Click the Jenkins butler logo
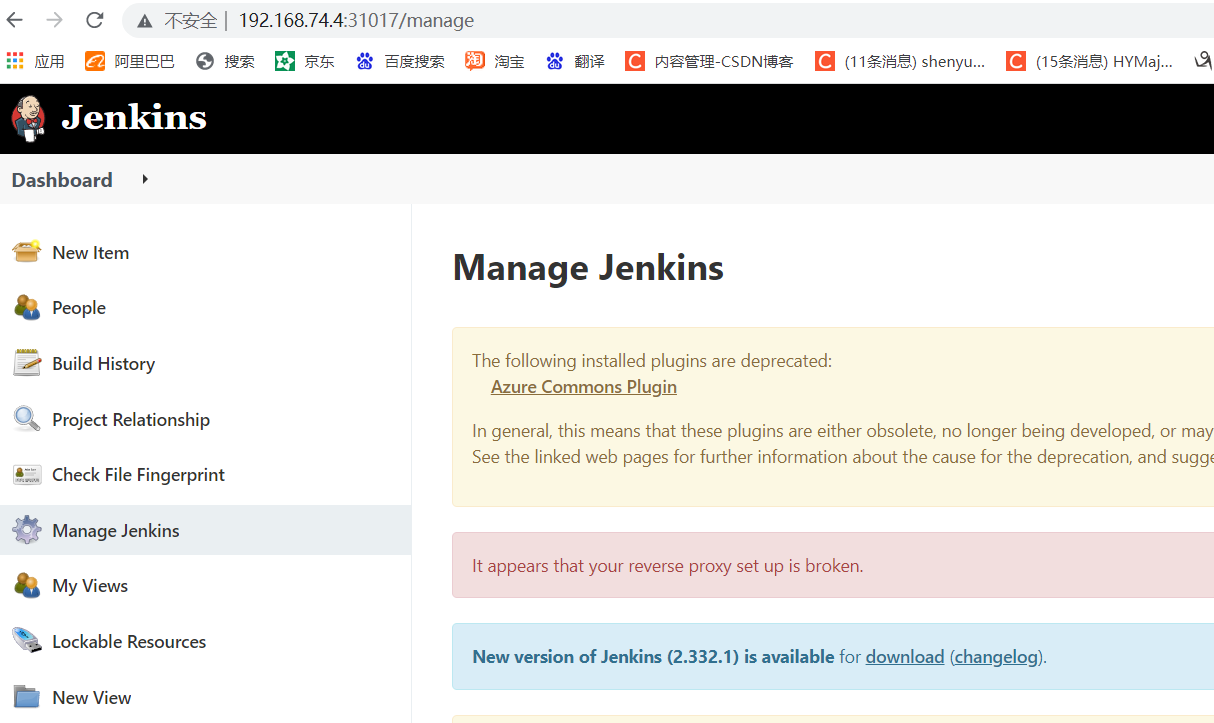The image size is (1214, 723). tap(29, 117)
